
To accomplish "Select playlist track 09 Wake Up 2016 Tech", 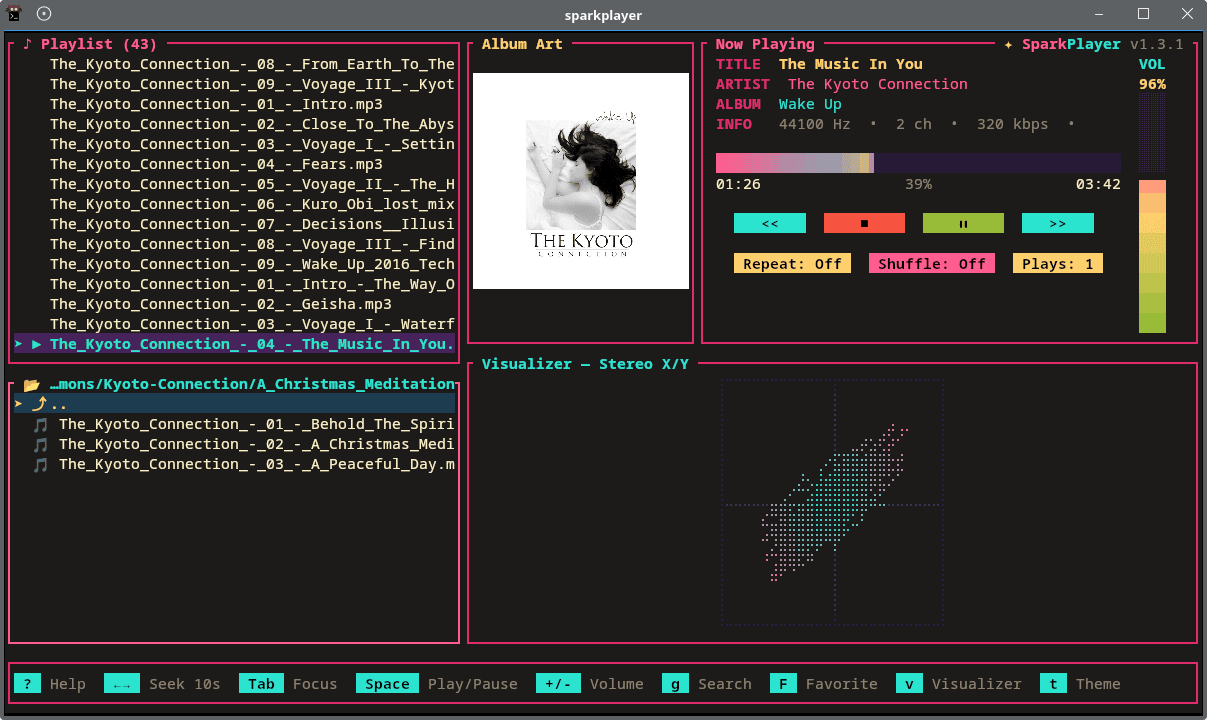I will (x=252, y=264).
